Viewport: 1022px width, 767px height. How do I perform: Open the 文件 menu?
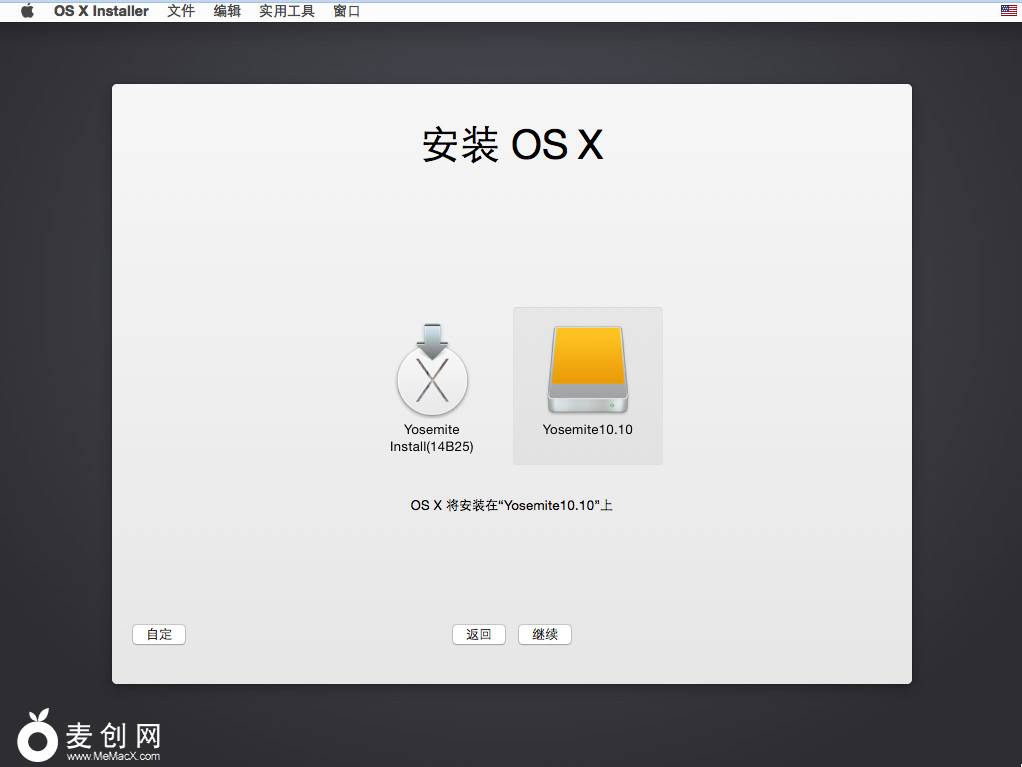tap(181, 11)
